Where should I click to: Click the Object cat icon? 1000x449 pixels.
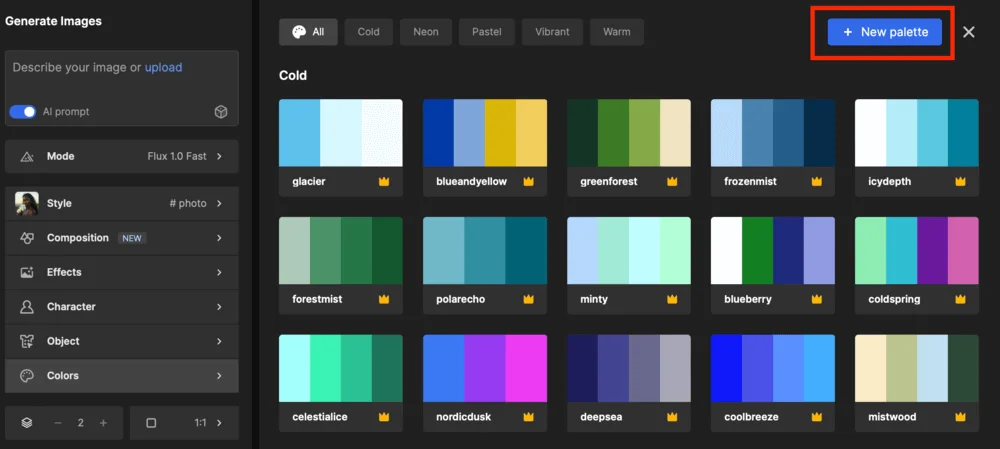tap(27, 341)
